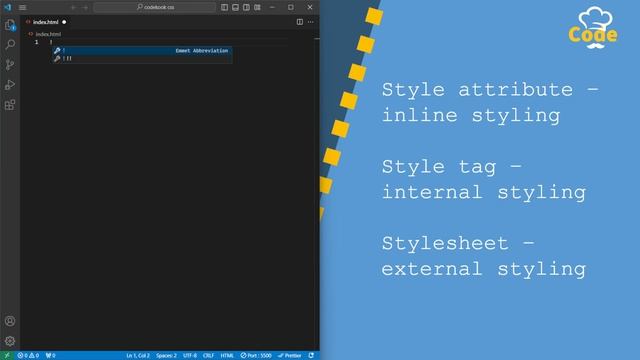
Task: Open the remote window status button
Action: tap(7, 356)
